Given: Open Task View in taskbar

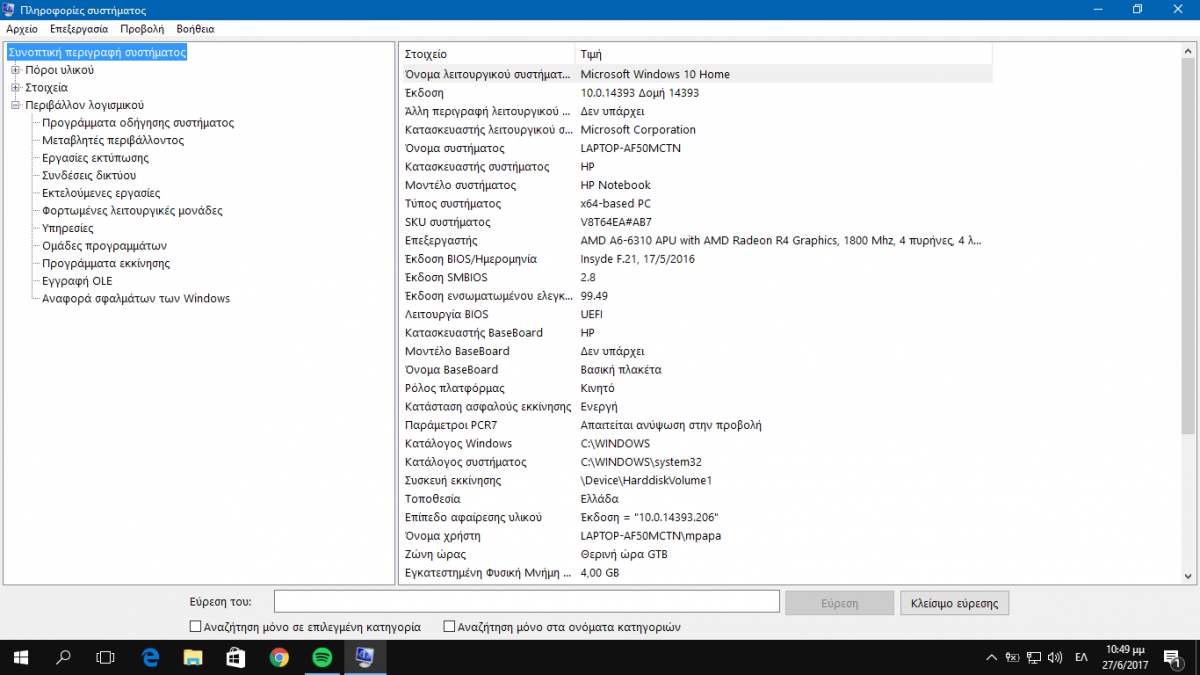Looking at the screenshot, I should point(106,657).
